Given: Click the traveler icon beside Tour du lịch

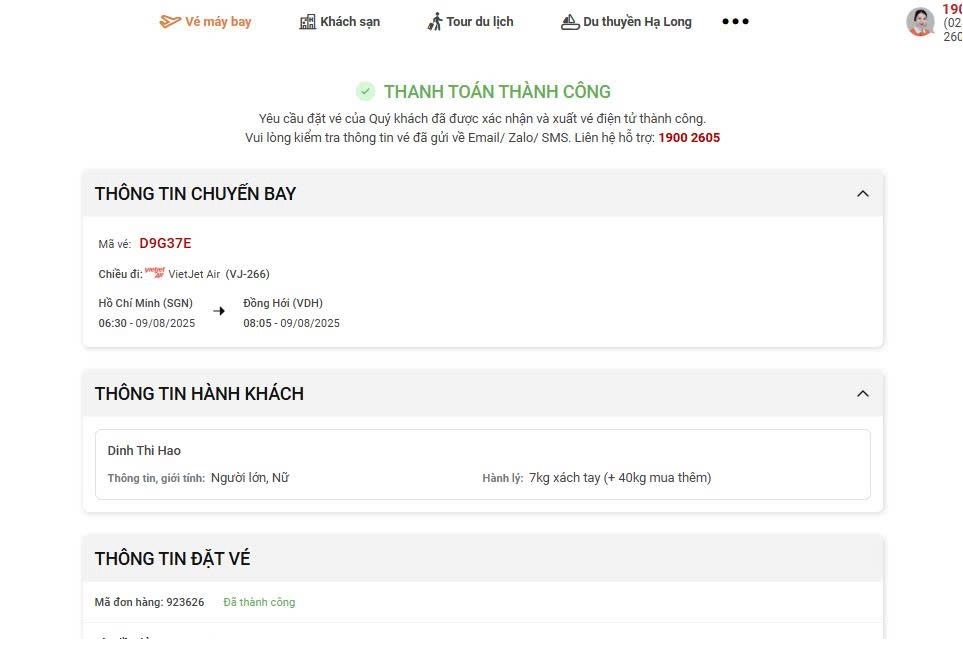Looking at the screenshot, I should [435, 21].
